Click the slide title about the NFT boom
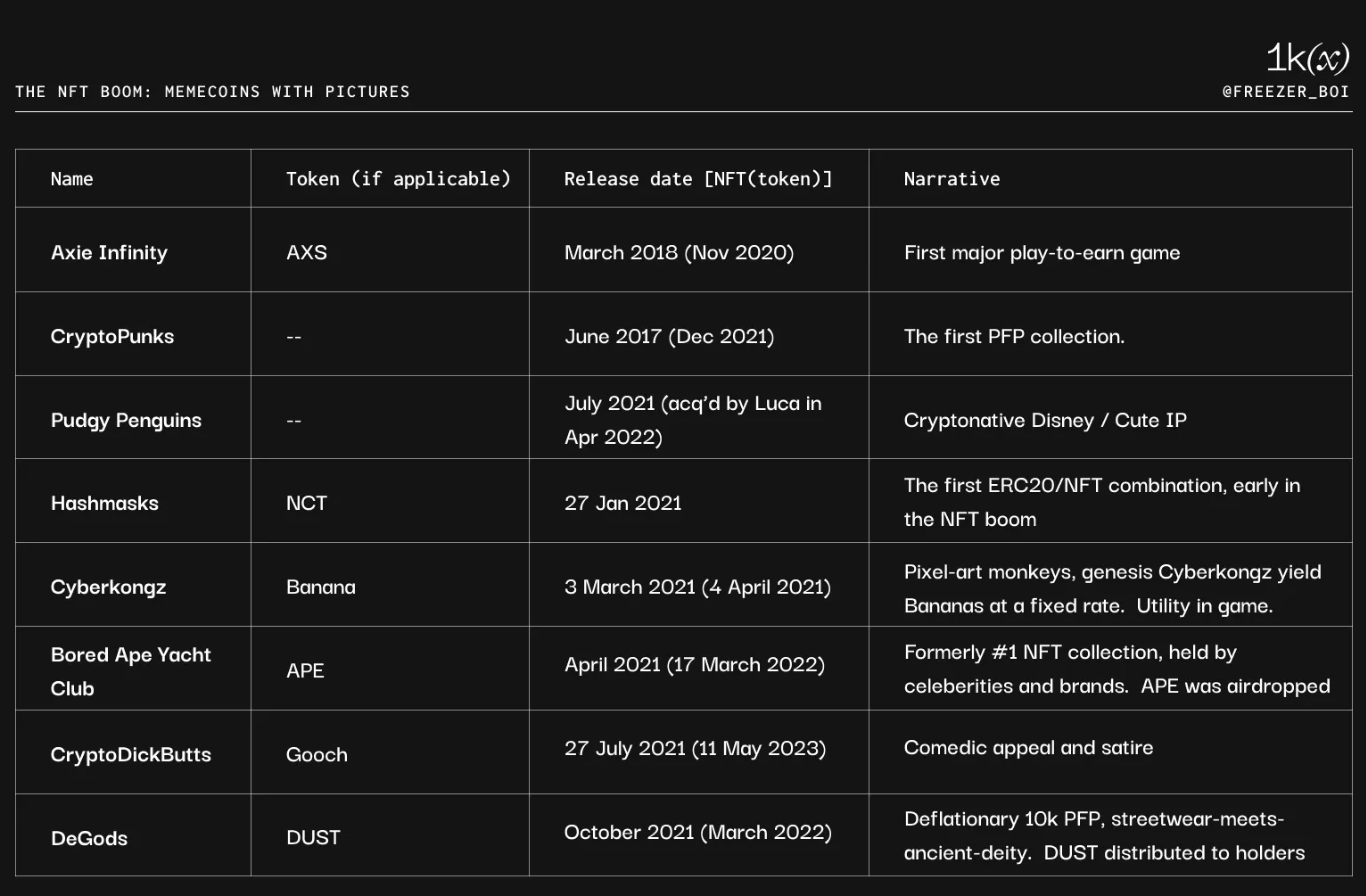Image resolution: width=1366 pixels, height=896 pixels. click(212, 91)
